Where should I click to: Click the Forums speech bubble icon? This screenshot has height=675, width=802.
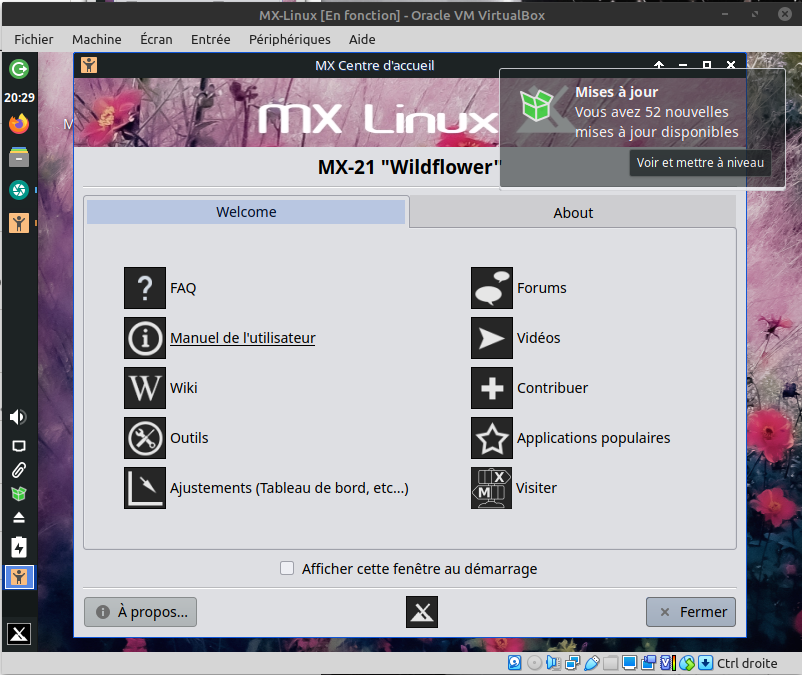pos(491,288)
